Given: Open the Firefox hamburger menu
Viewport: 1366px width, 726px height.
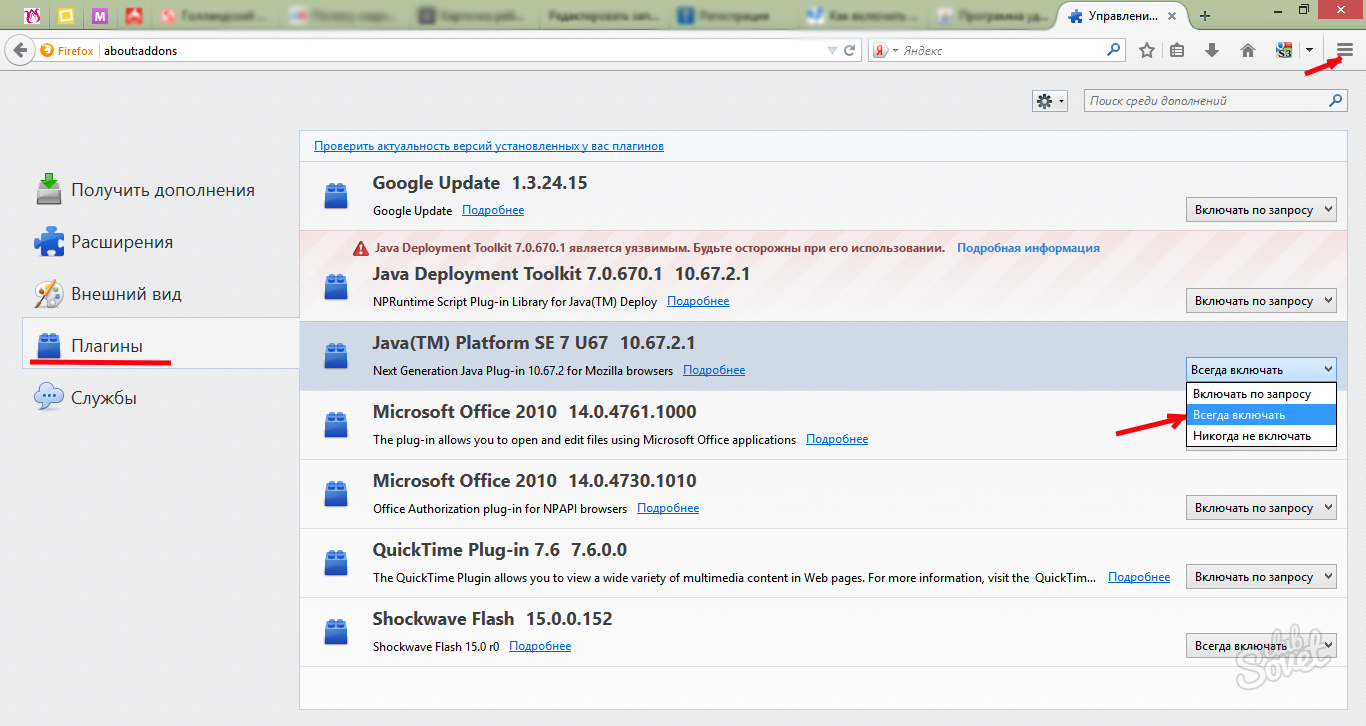Looking at the screenshot, I should tap(1345, 50).
